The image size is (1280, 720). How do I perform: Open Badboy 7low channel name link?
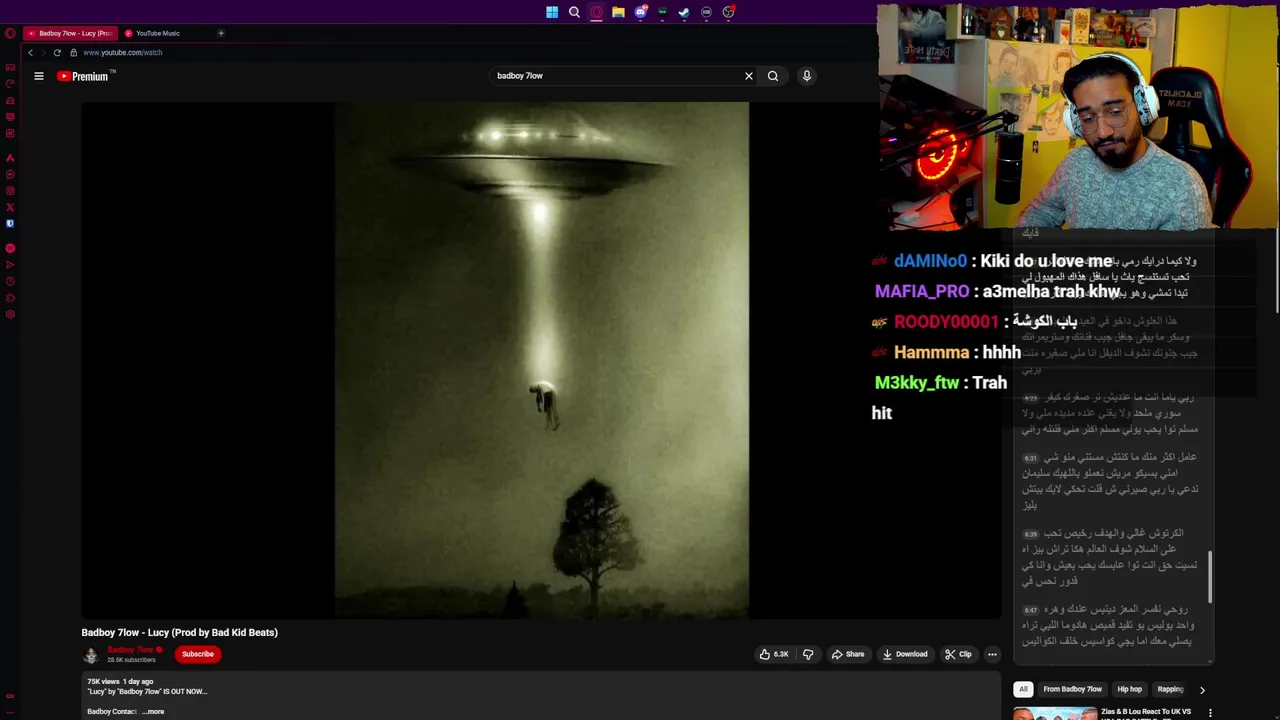130,650
